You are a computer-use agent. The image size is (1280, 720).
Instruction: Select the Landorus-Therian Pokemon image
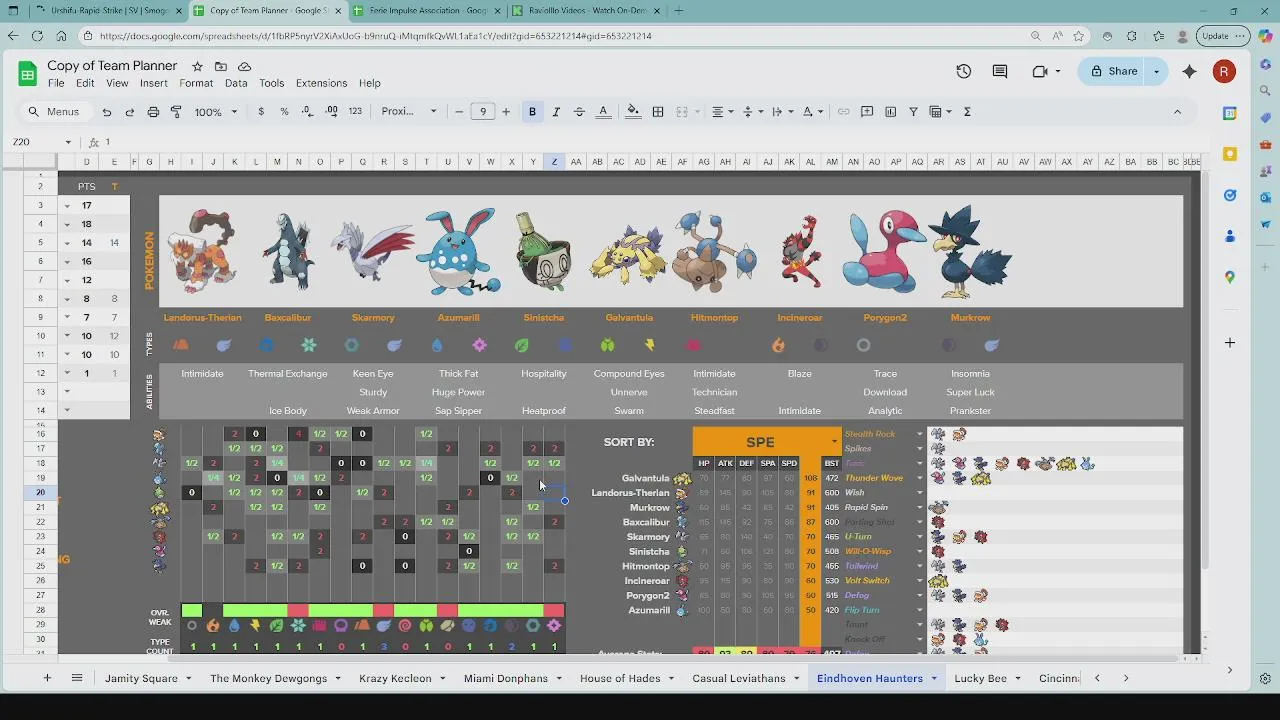[202, 251]
